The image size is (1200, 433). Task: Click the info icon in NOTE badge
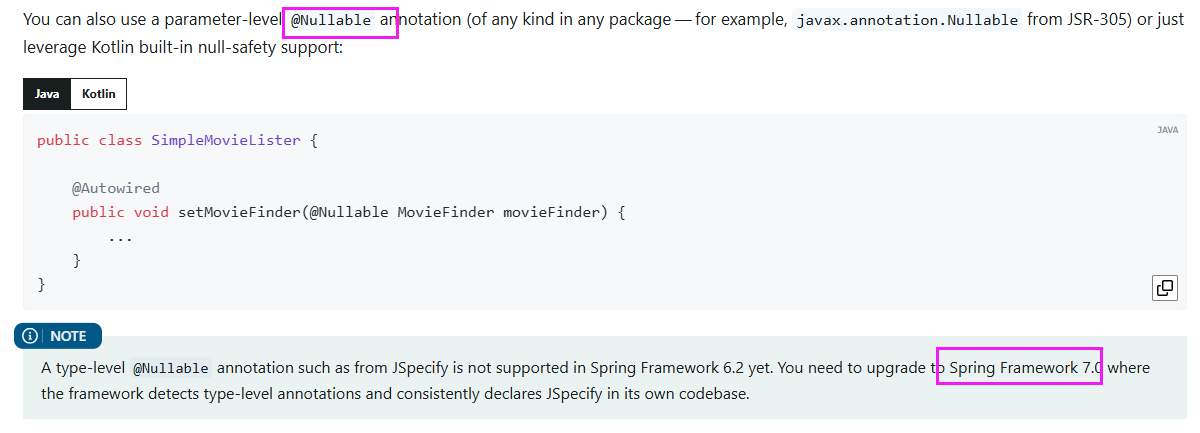31,336
